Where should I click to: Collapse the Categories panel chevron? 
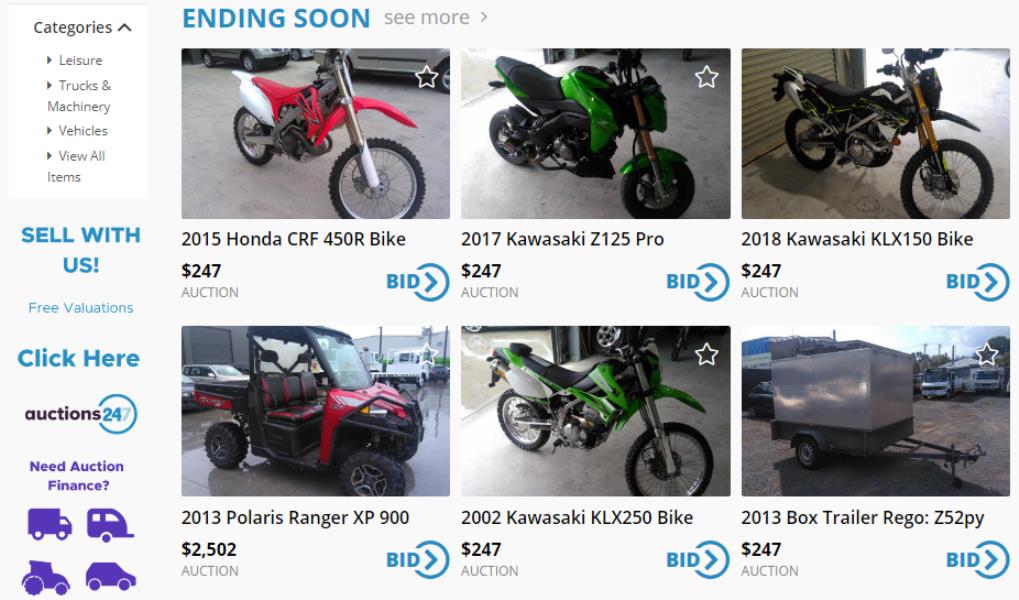(x=125, y=27)
